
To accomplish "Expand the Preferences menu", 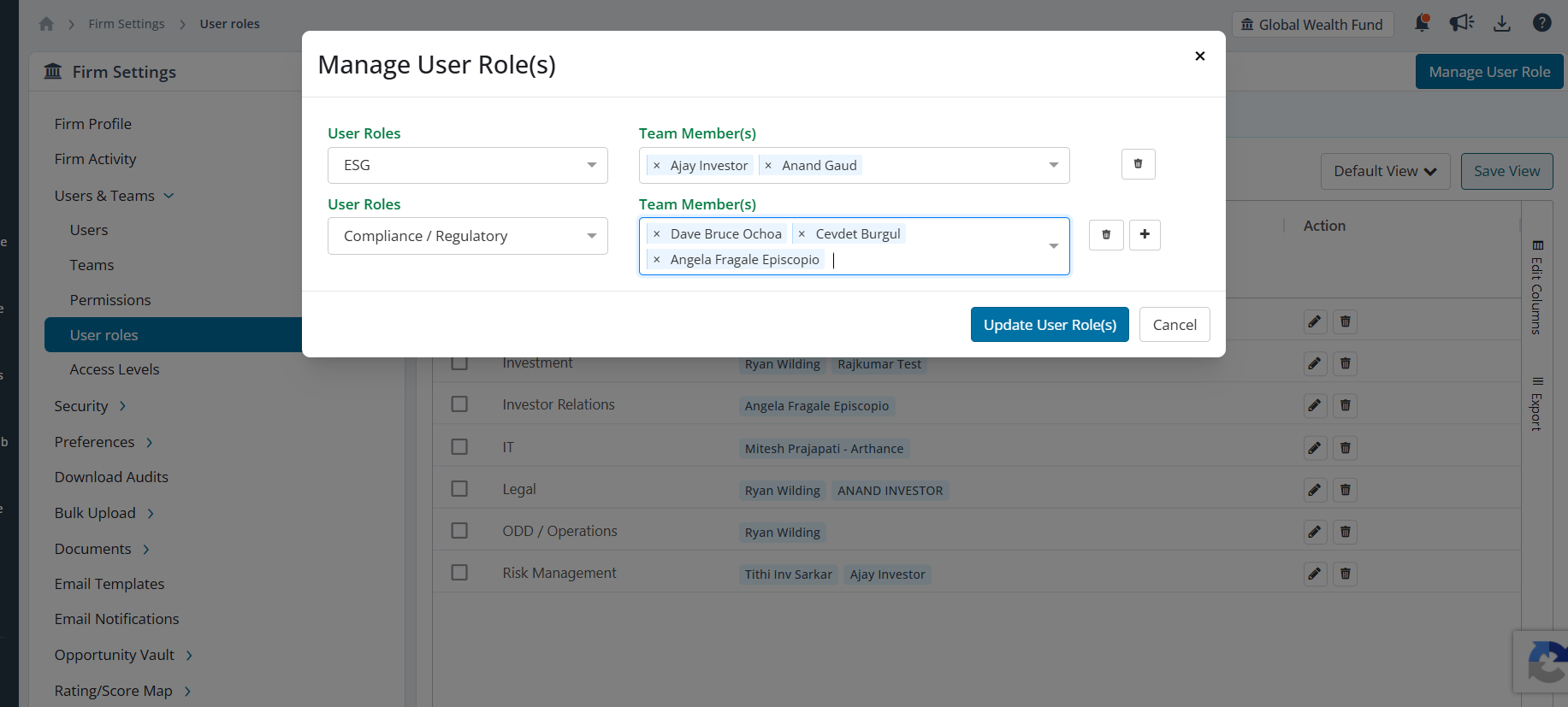I will click(104, 442).
